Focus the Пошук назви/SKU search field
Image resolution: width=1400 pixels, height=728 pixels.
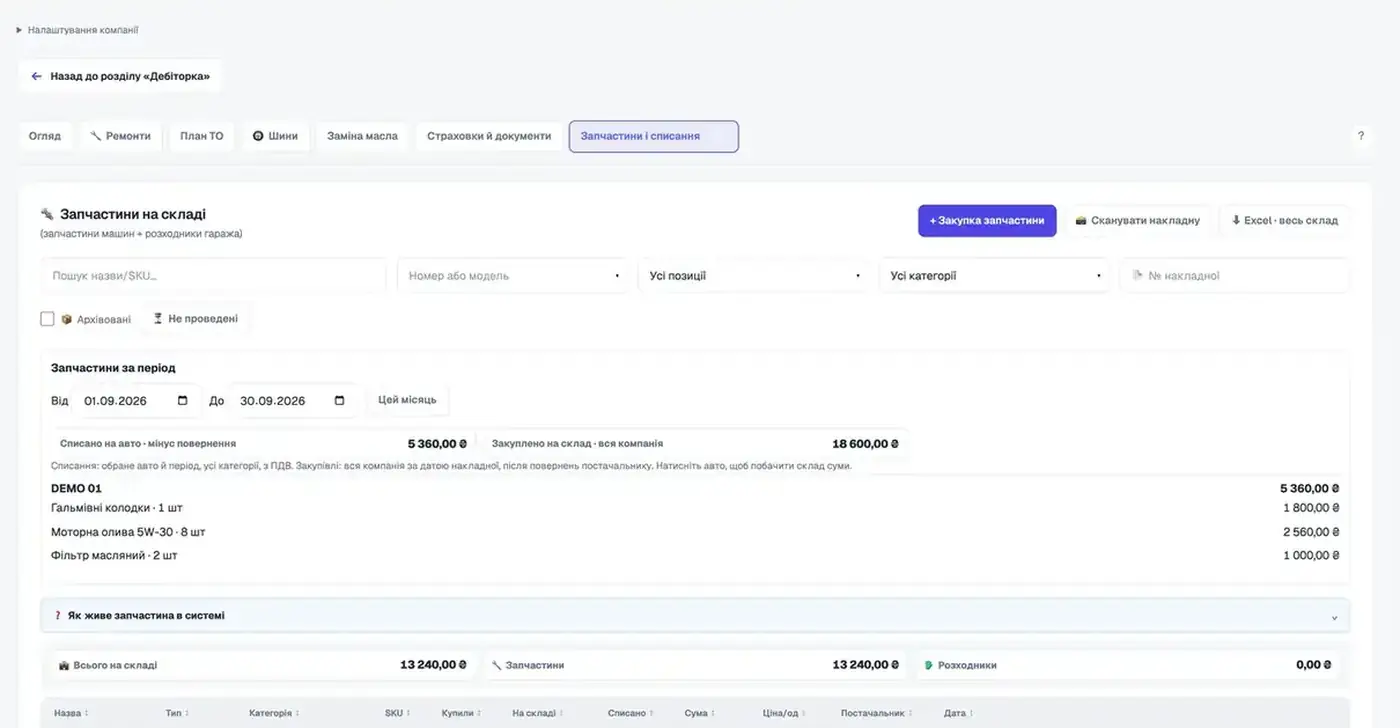tap(213, 276)
